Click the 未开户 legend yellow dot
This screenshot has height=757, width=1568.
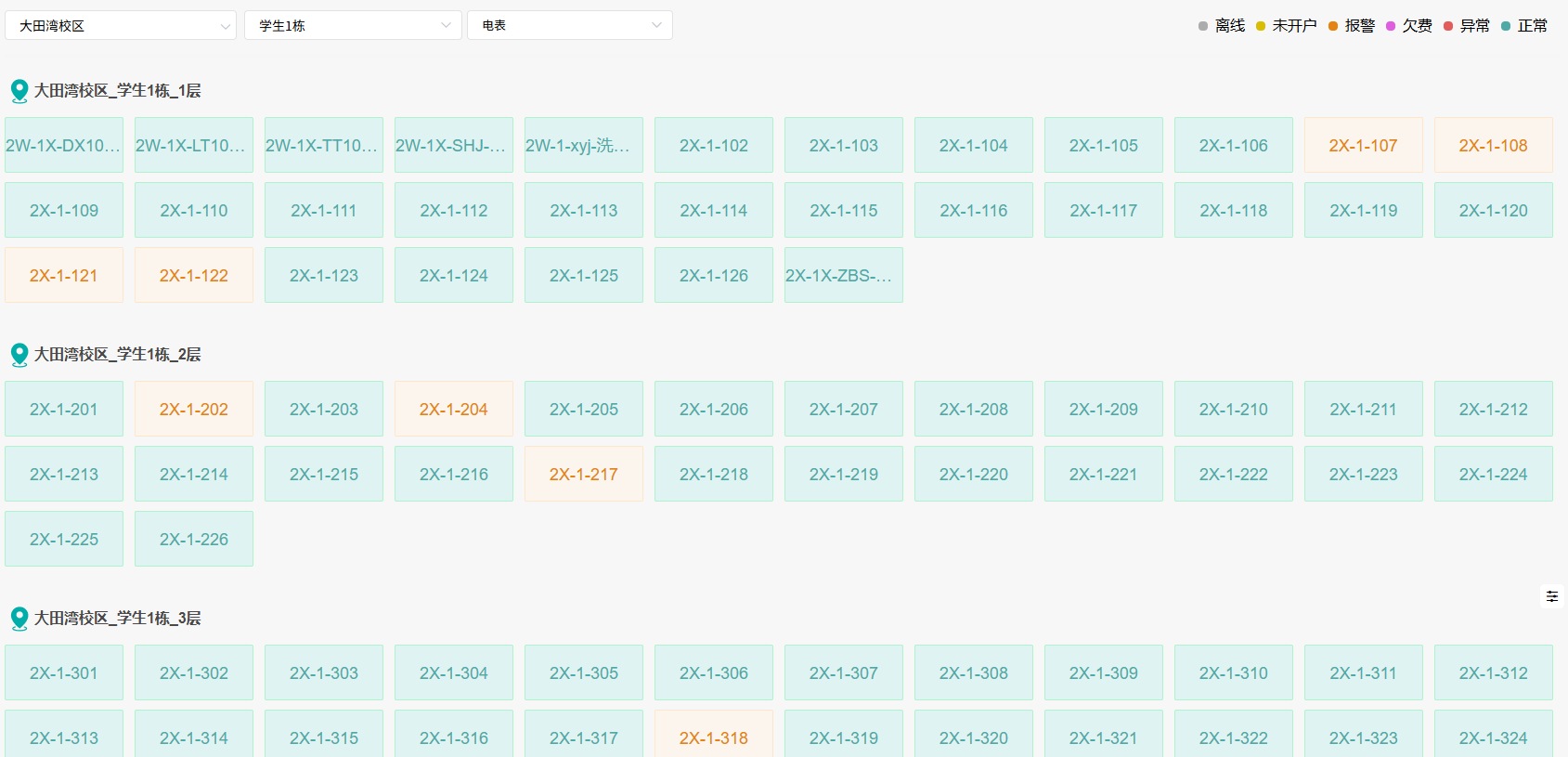[1261, 26]
